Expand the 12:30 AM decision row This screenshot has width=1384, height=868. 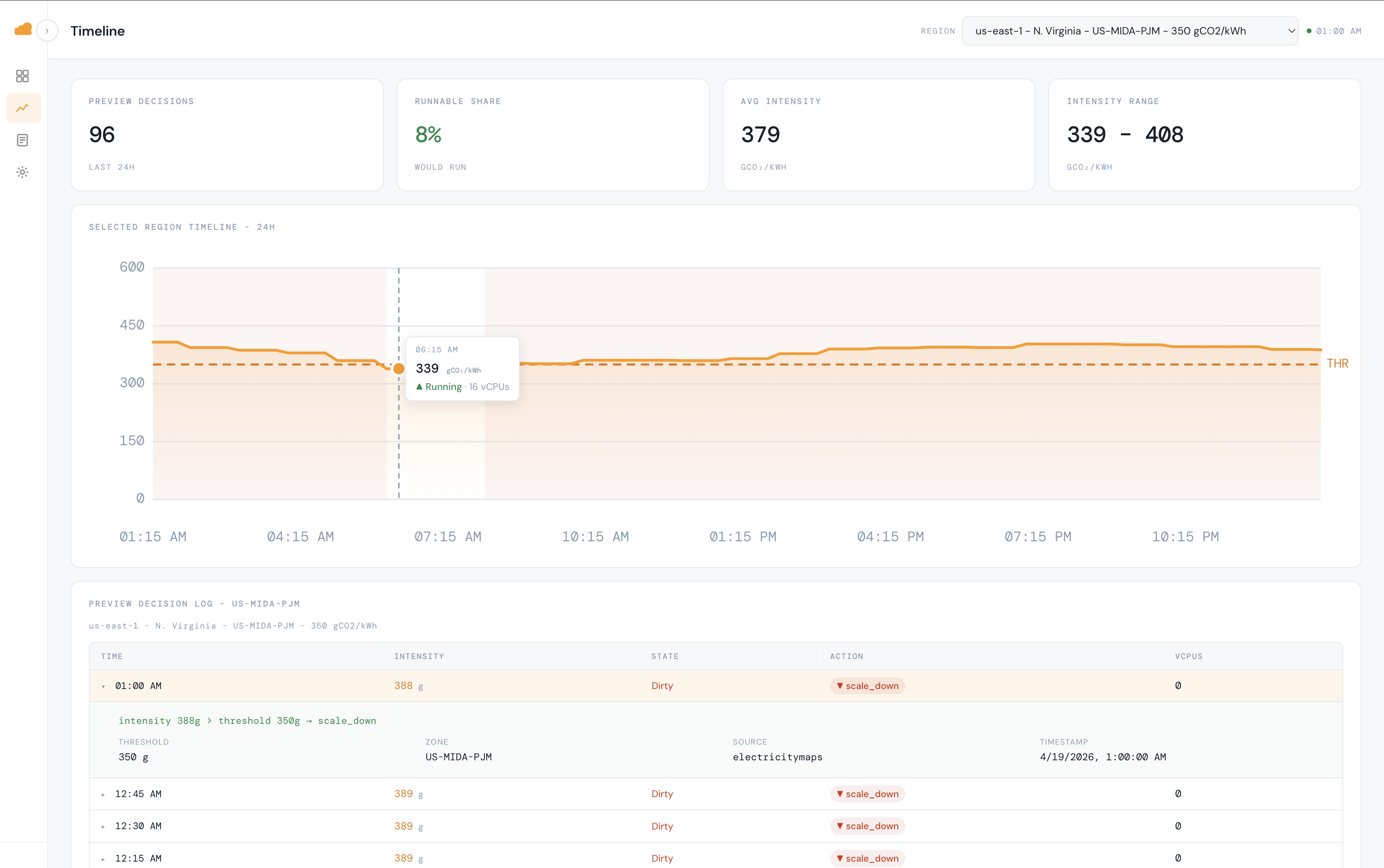point(103,826)
